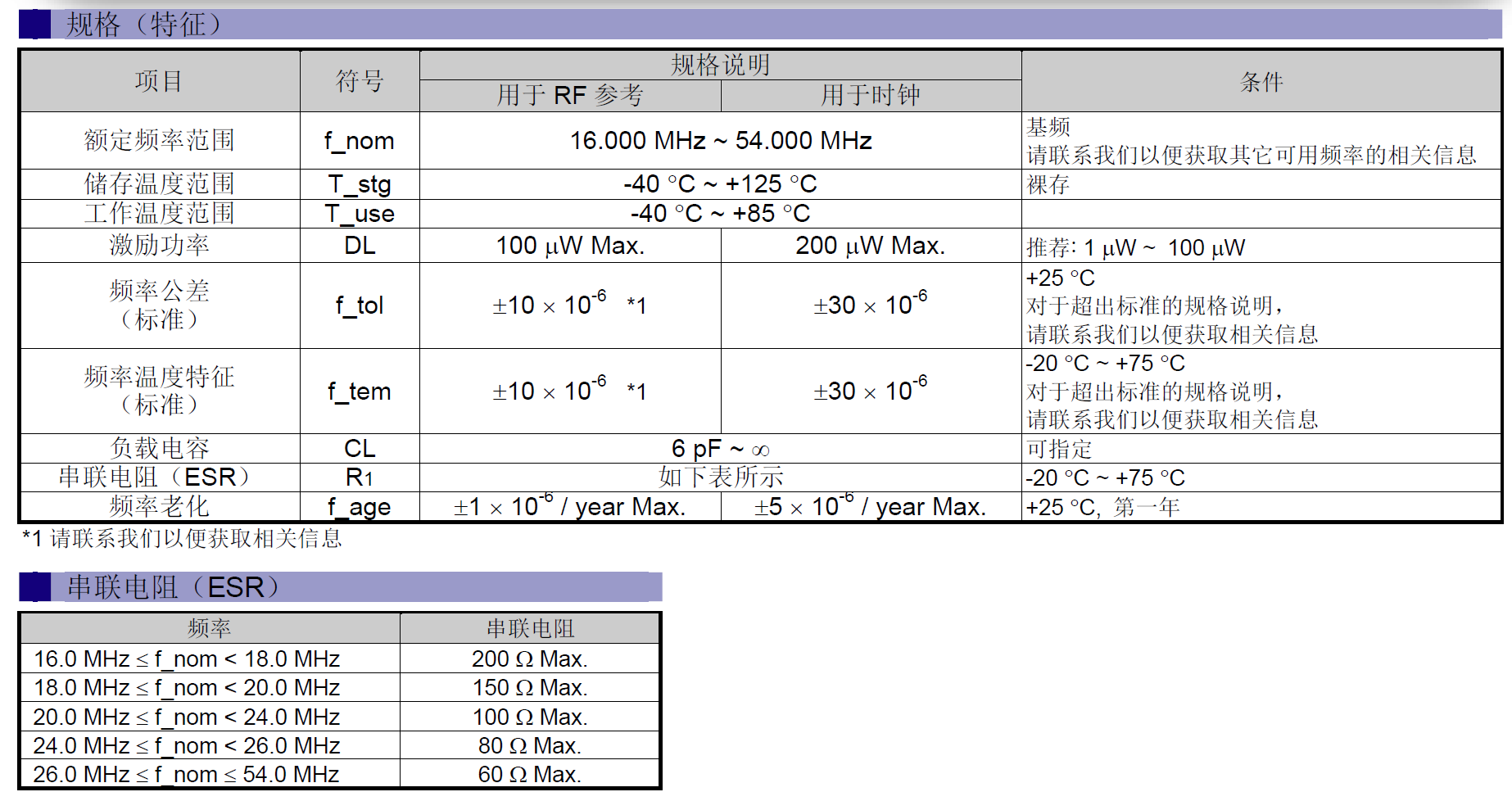Select the value "16.000 MHz ~ 54.000 MHz"
This screenshot has width=1512, height=801.
coord(721,141)
